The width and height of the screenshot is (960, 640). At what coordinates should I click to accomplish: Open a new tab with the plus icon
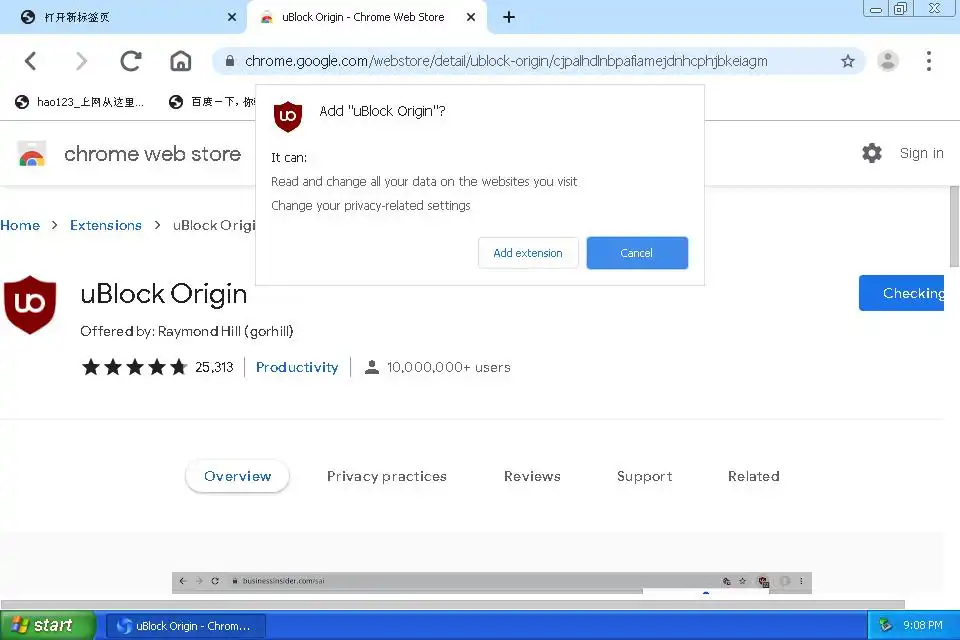(x=509, y=17)
